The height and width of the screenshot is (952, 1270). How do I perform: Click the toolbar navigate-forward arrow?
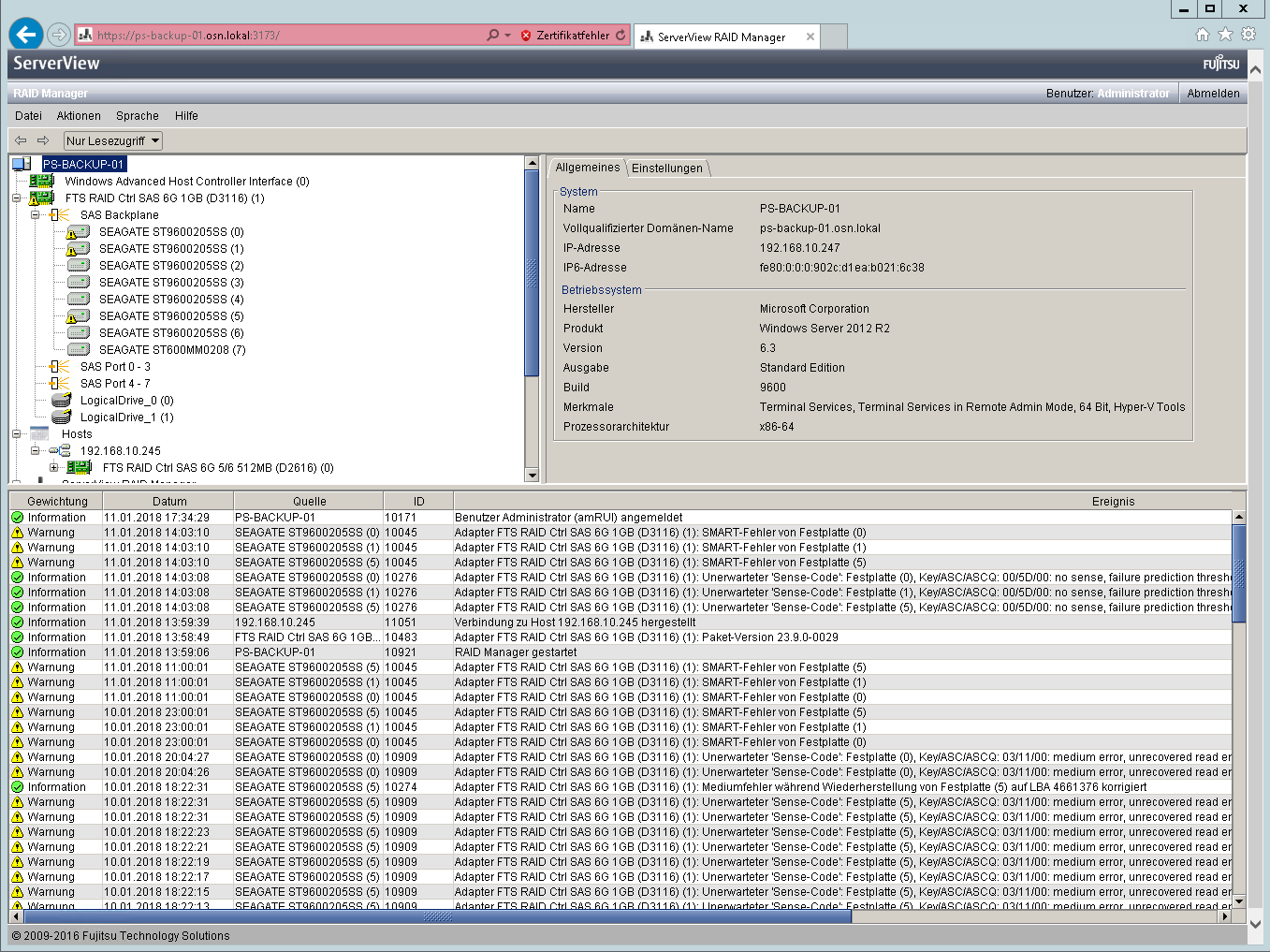43,140
